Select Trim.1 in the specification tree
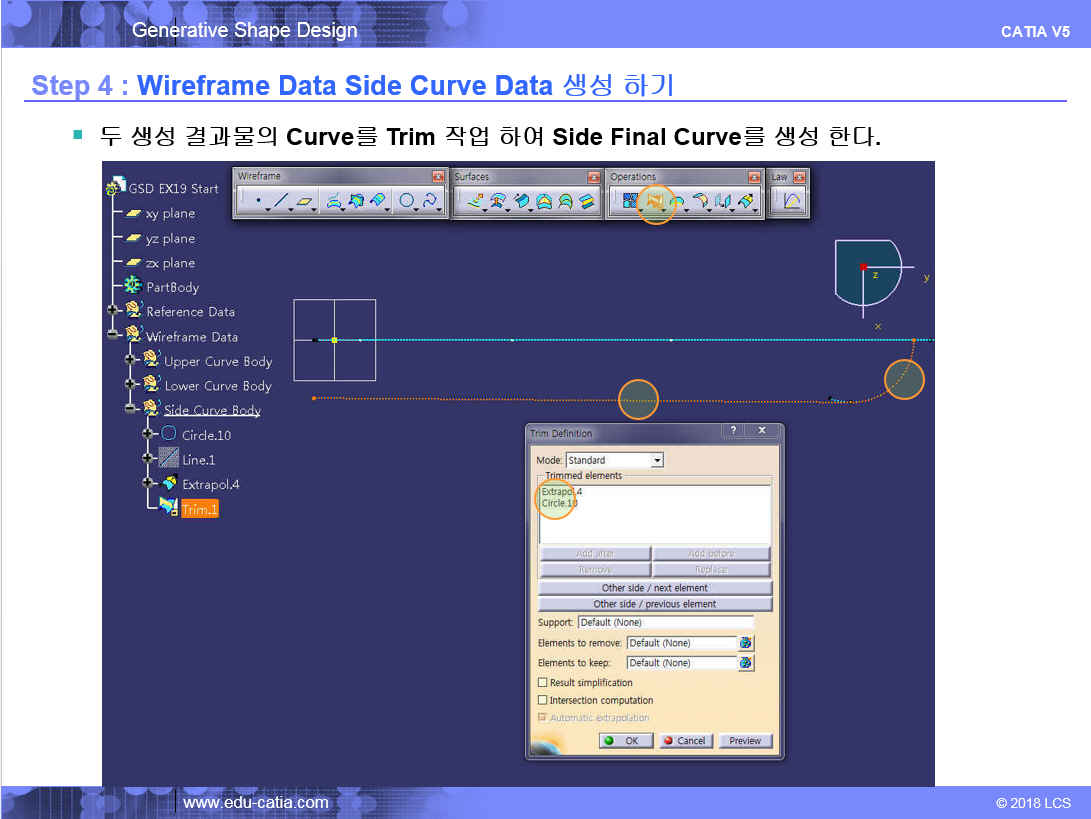The height and width of the screenshot is (819, 1091). tap(199, 509)
